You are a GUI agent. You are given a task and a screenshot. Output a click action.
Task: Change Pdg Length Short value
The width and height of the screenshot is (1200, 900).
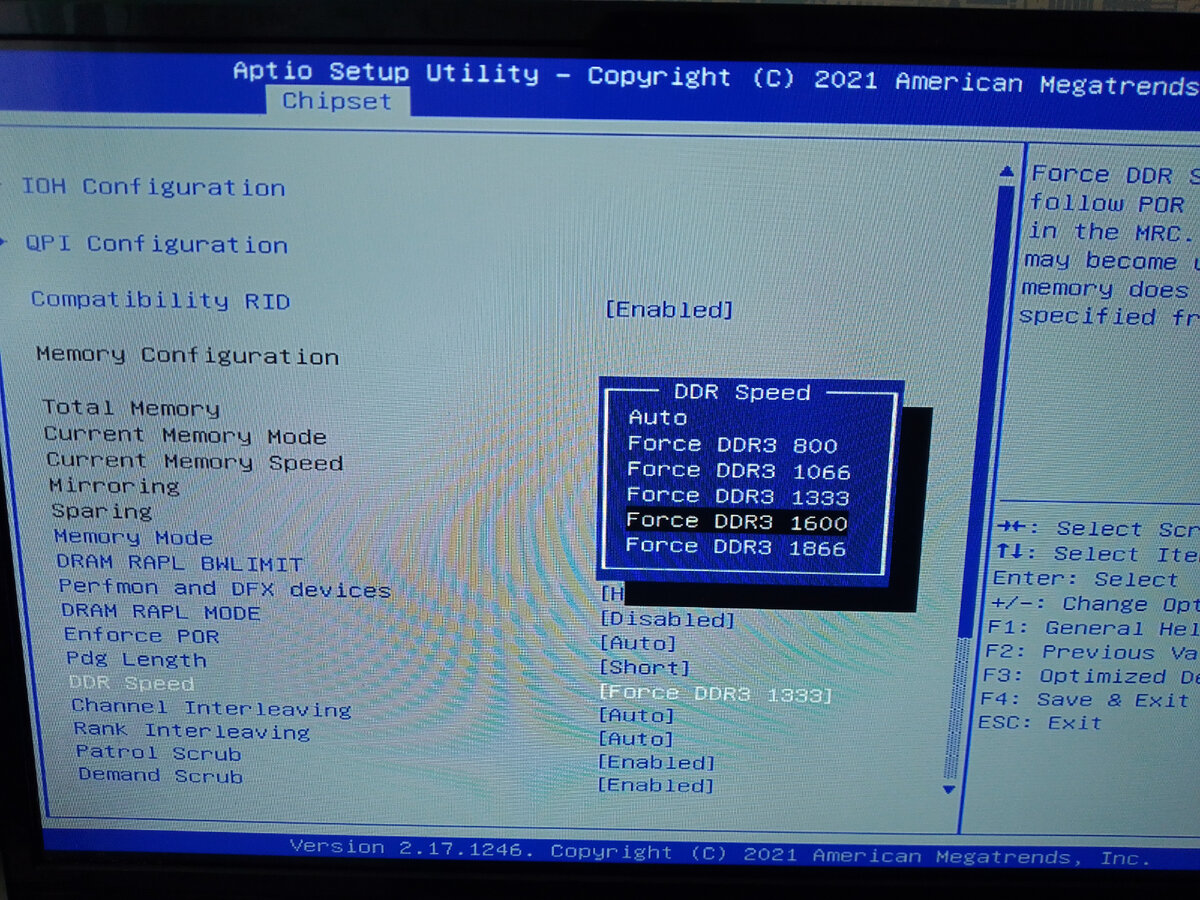pyautogui.click(x=644, y=667)
